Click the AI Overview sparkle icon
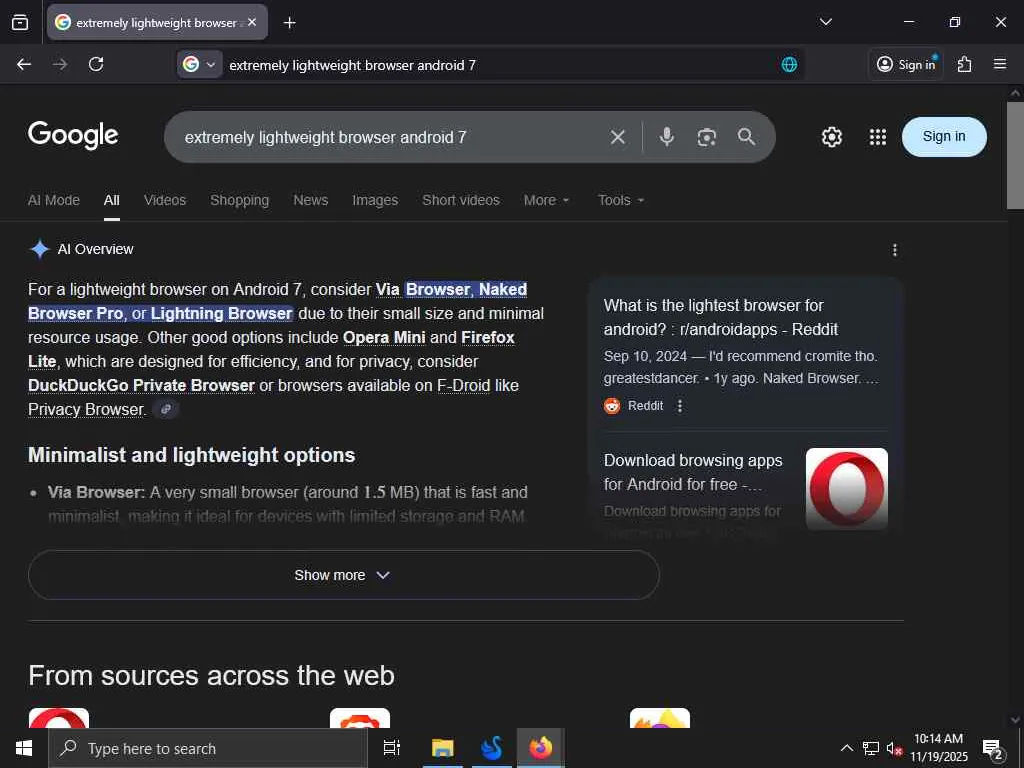 click(x=40, y=249)
